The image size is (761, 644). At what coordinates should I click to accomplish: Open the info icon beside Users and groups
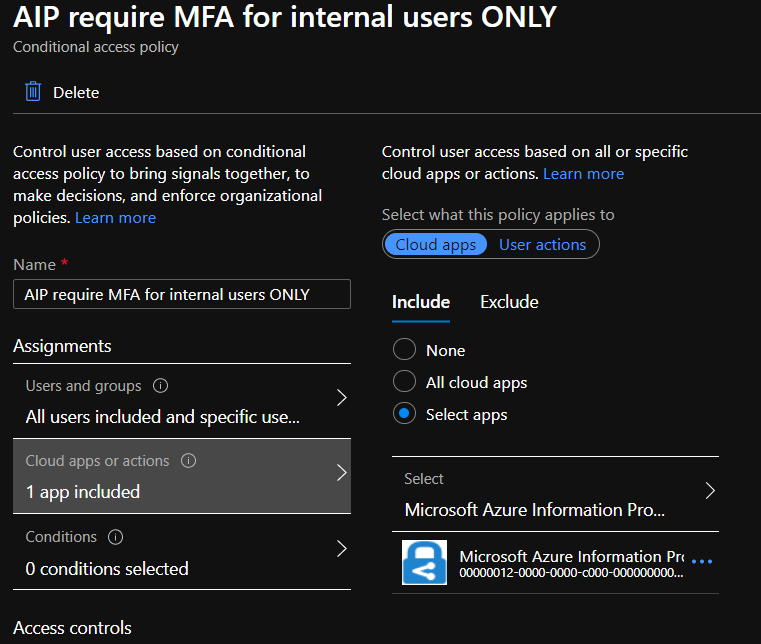point(161,386)
